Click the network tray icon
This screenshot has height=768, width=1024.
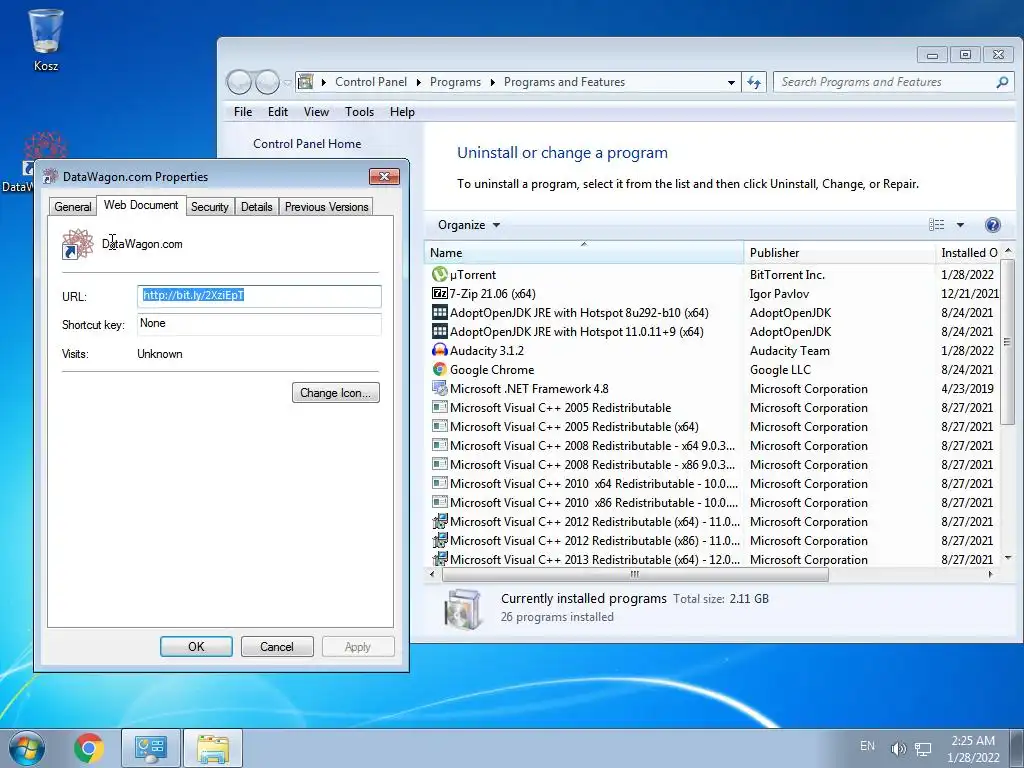(923, 748)
